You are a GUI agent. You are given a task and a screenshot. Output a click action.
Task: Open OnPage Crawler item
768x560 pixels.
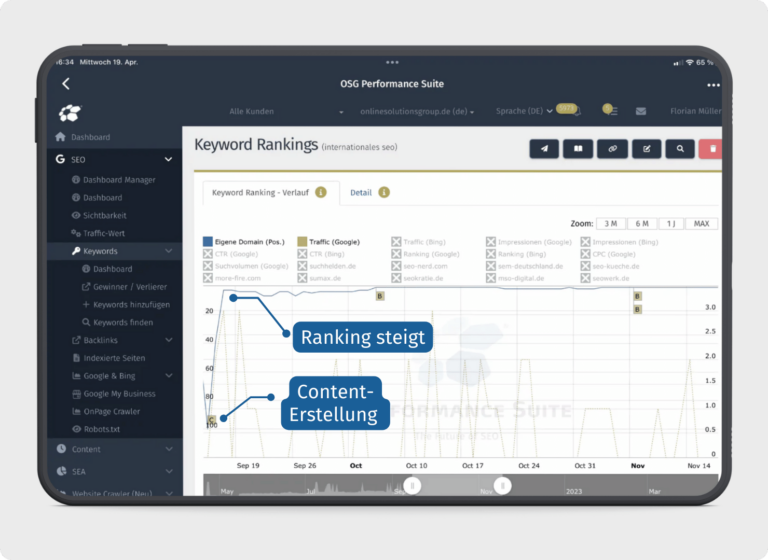106,412
